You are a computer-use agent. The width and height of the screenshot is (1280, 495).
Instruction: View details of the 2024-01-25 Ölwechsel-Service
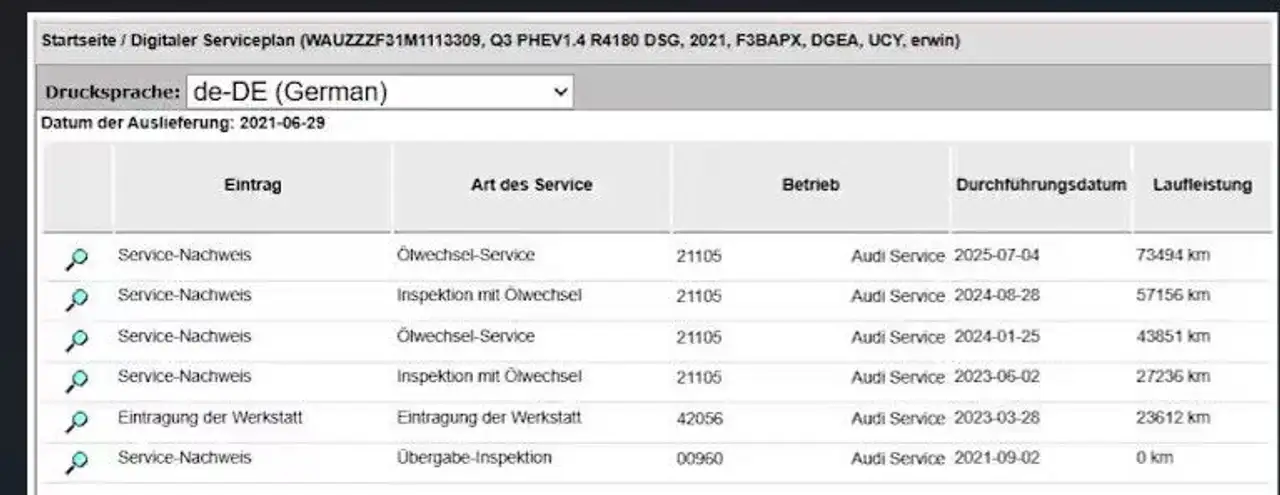pyautogui.click(x=76, y=340)
